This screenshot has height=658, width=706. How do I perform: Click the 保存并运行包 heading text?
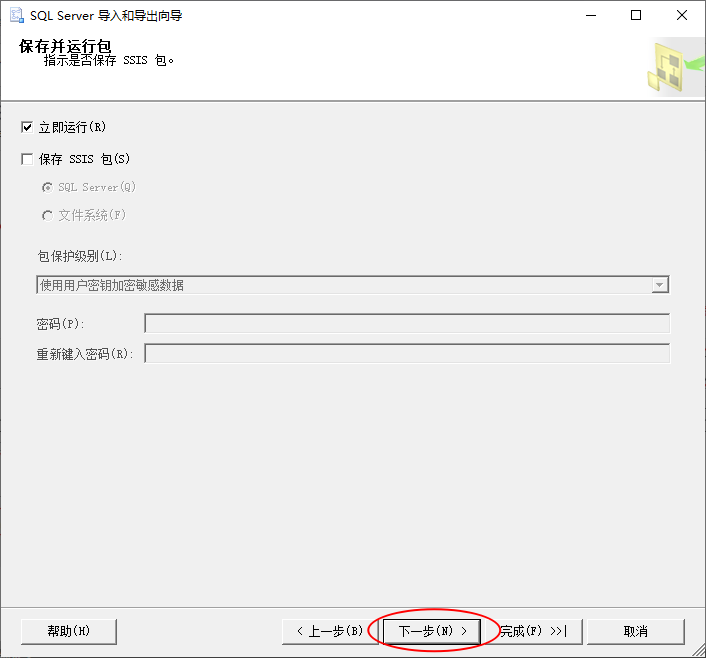[x=65, y=46]
